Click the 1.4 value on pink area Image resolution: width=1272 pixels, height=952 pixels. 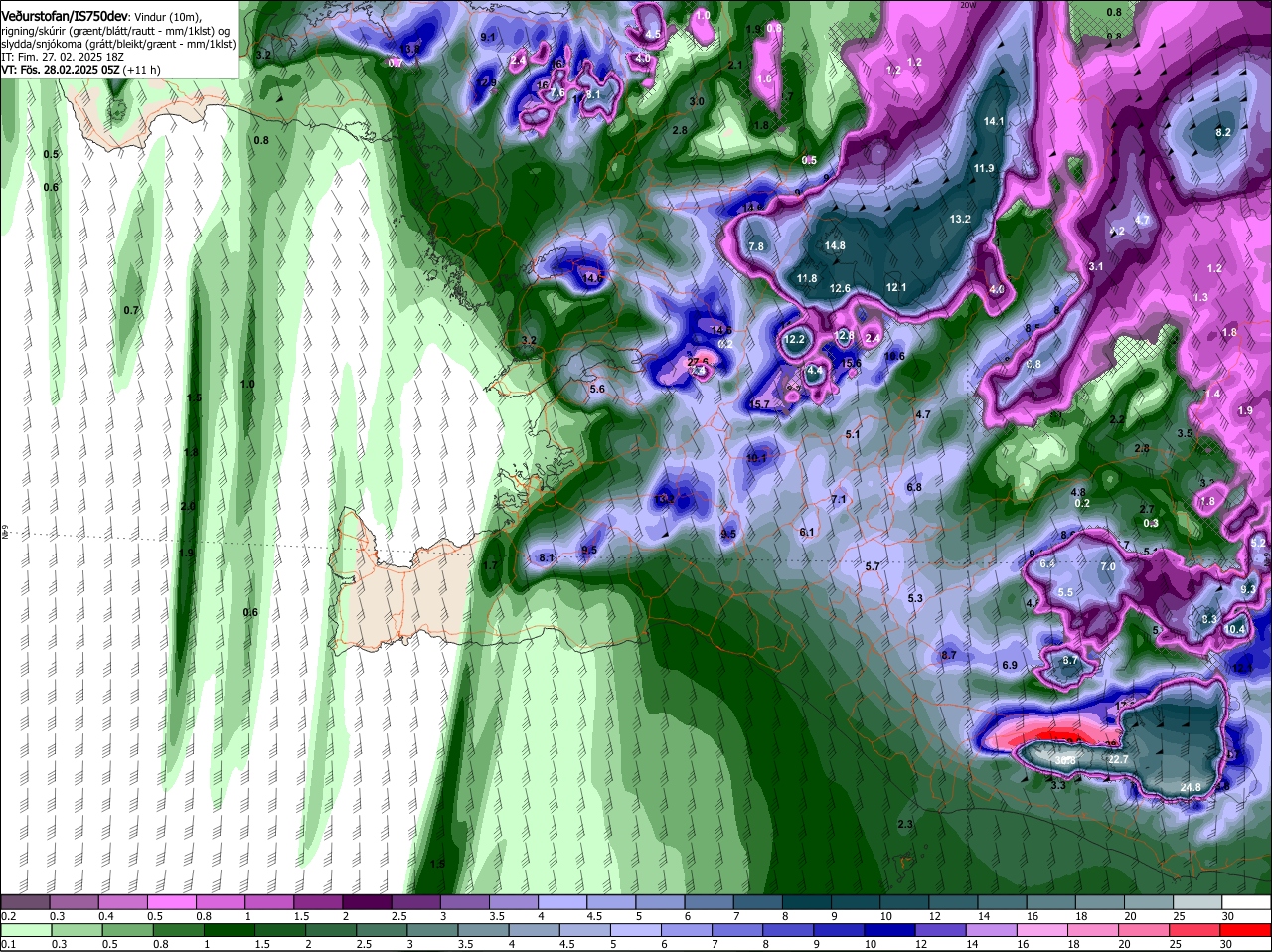coord(1212,395)
